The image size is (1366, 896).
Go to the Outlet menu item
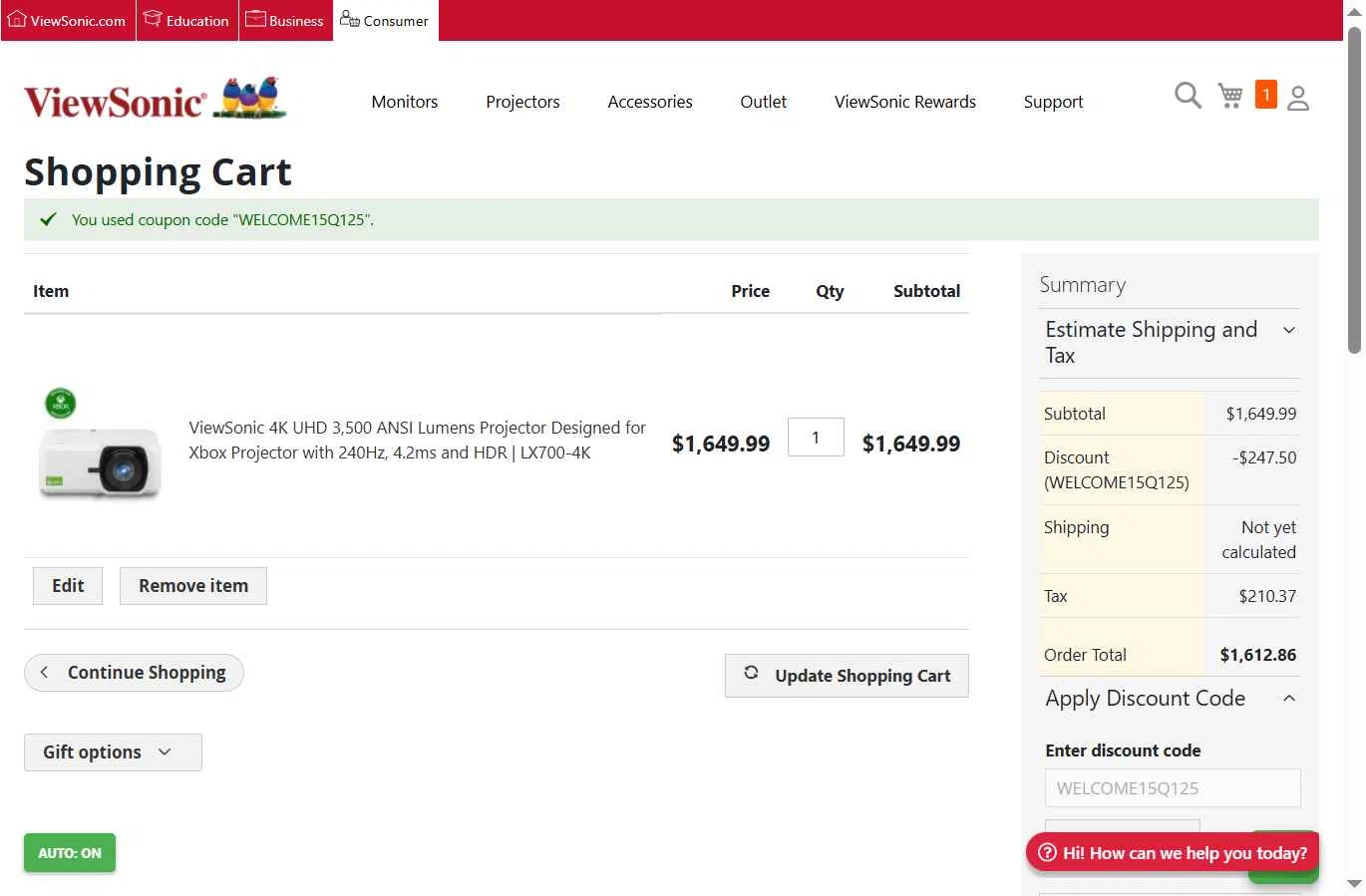coord(764,102)
